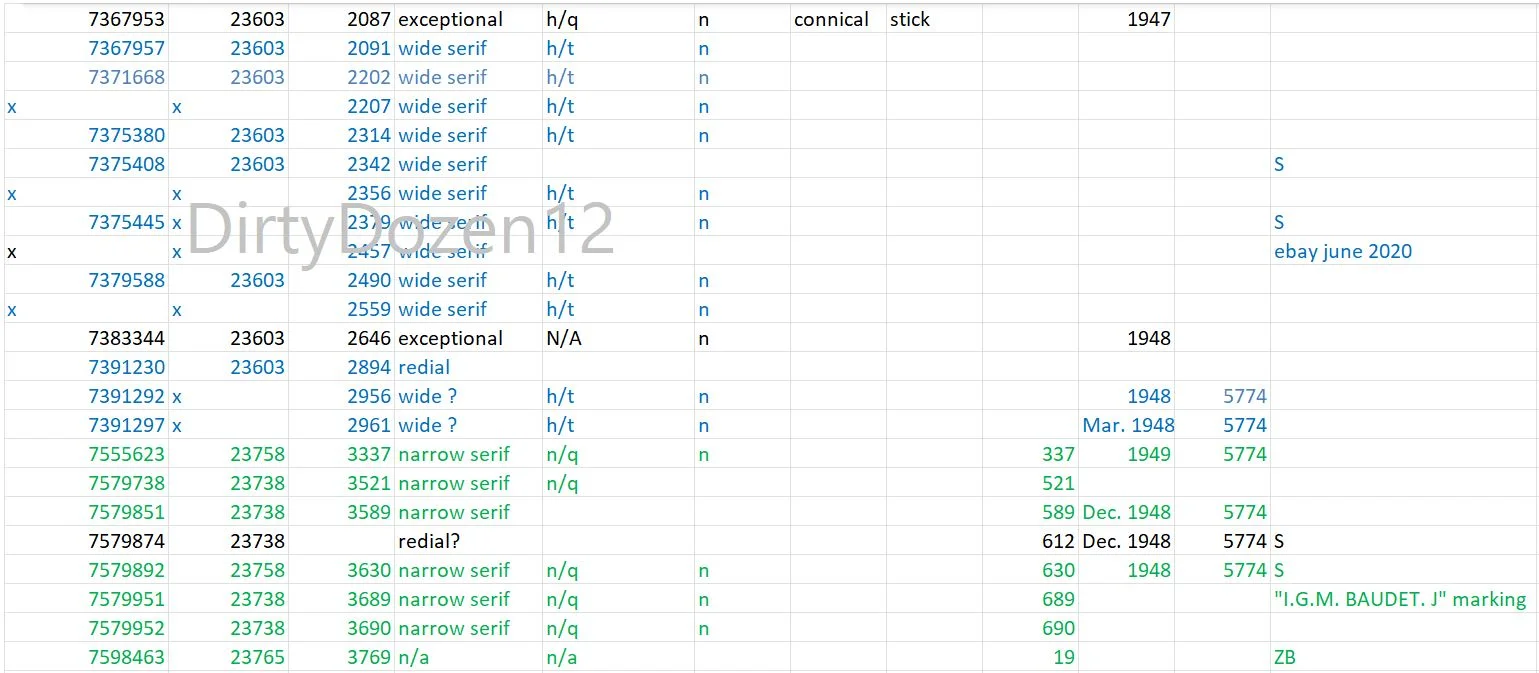Click the cell containing 7383344

[126, 338]
